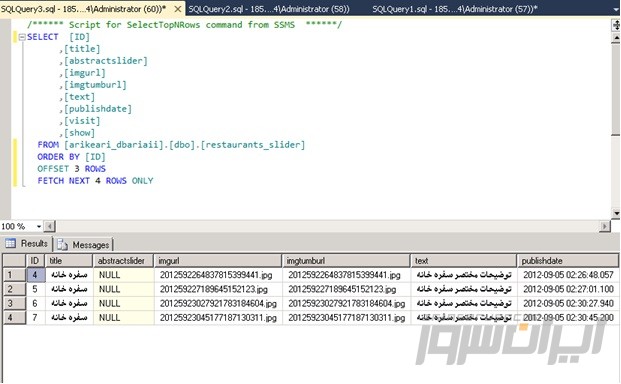Click the ID cell with value 6
The image size is (621, 384).
[x=35, y=303]
